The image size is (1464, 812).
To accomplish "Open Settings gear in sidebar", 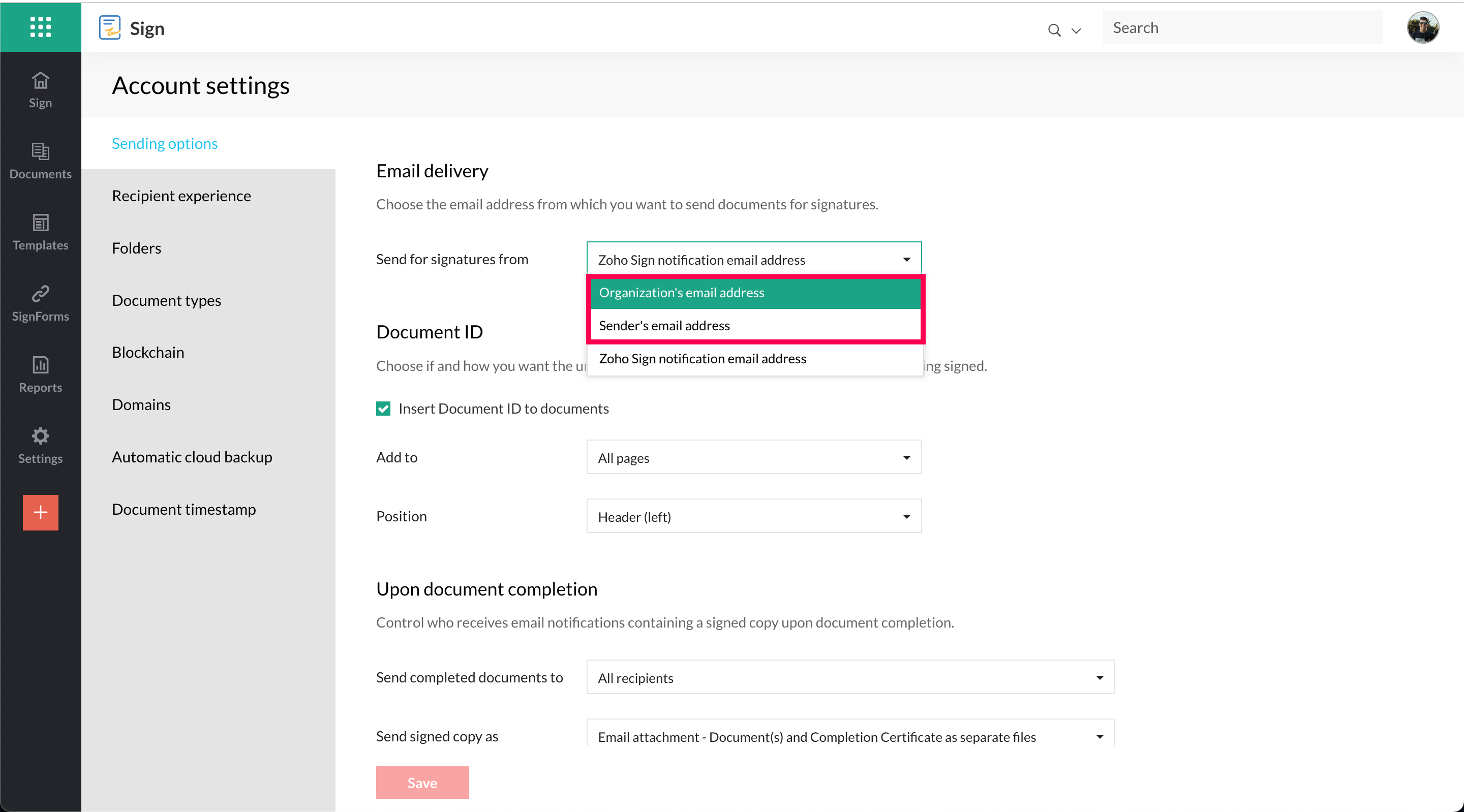I will (40, 445).
